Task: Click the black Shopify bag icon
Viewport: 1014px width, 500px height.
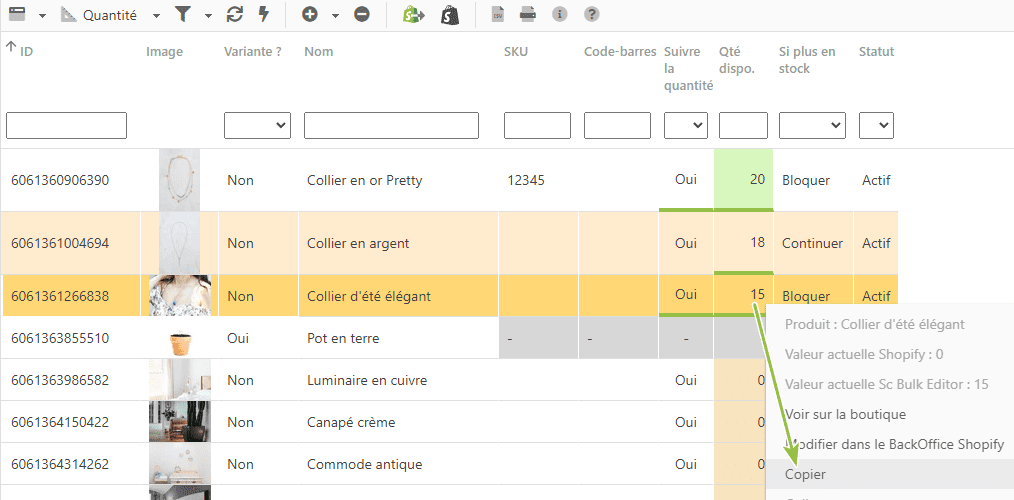Action: click(450, 15)
